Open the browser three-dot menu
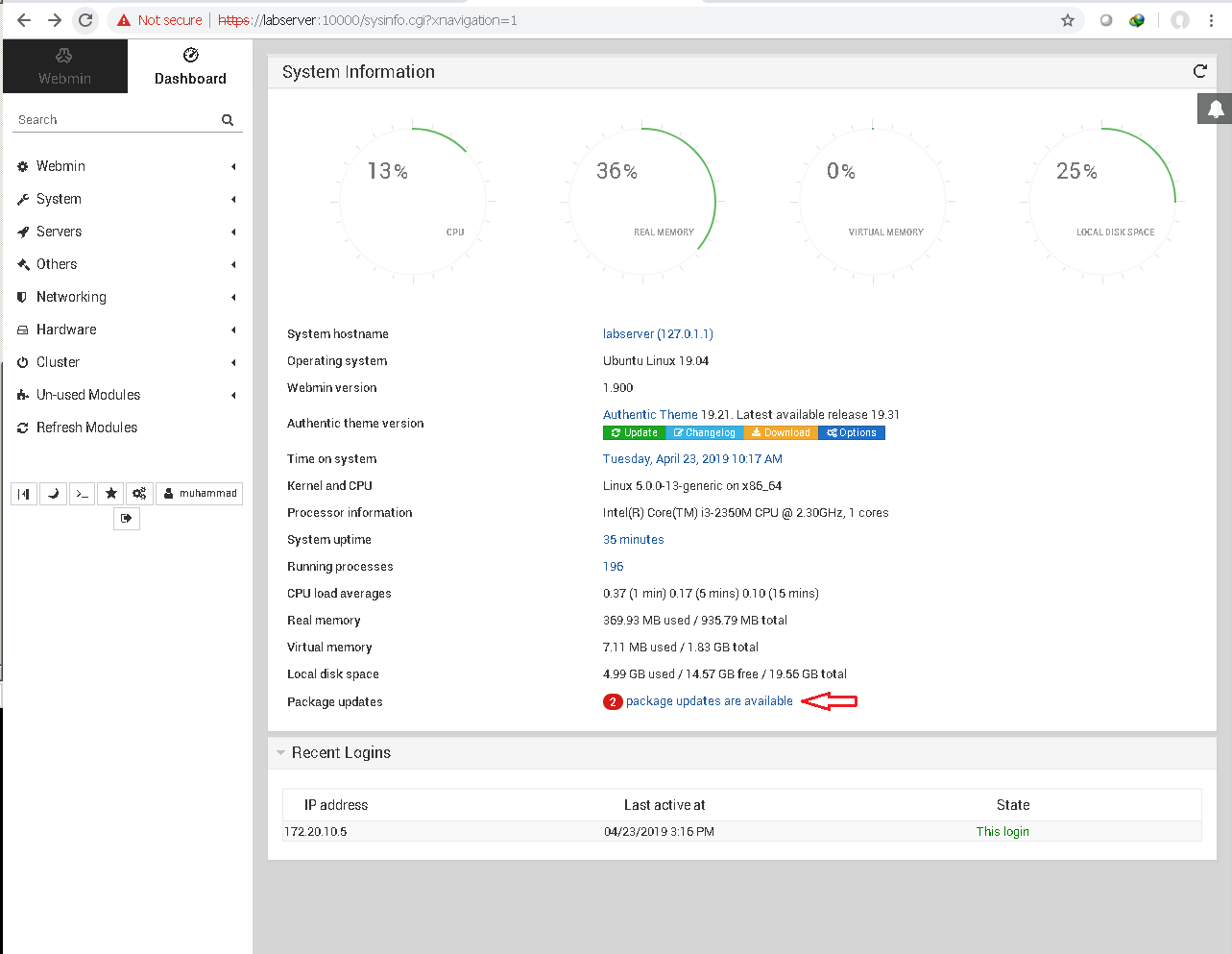 [1212, 20]
